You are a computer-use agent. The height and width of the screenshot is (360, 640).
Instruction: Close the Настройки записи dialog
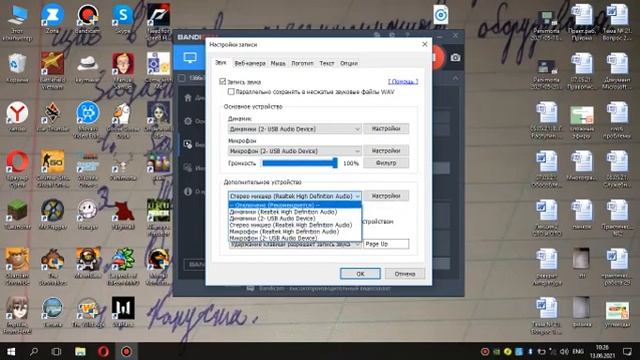pos(424,44)
